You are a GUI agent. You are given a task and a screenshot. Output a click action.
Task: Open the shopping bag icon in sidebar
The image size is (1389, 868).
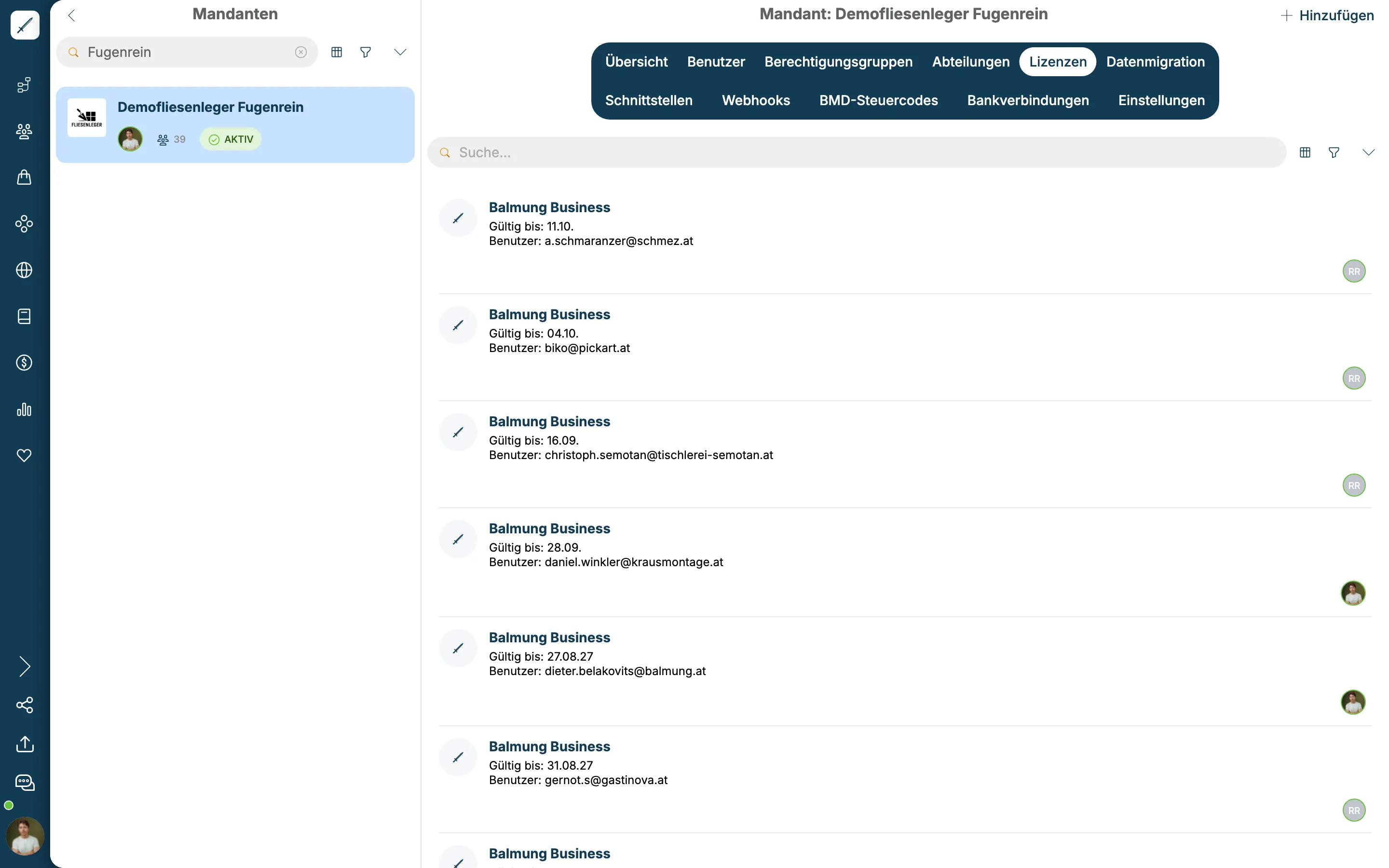pos(24,177)
